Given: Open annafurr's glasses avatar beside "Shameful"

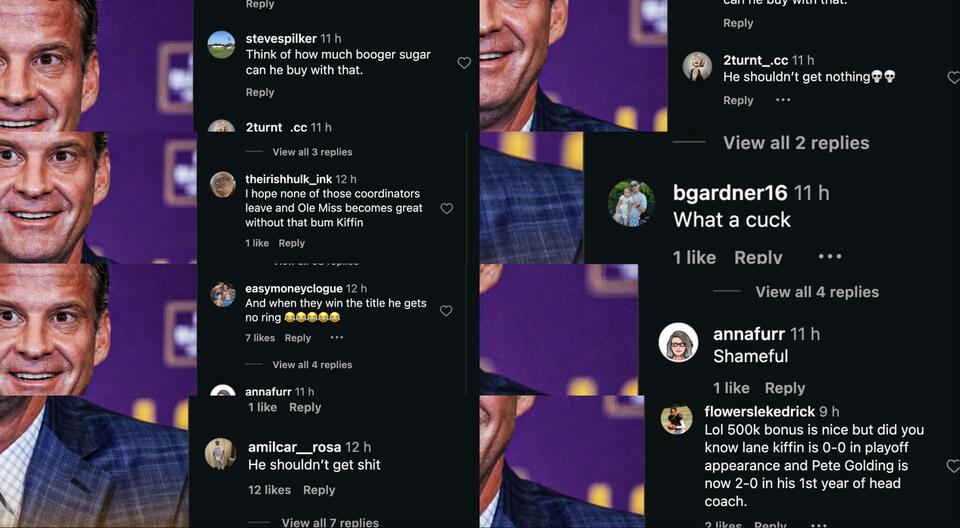Looking at the screenshot, I should coord(678,343).
